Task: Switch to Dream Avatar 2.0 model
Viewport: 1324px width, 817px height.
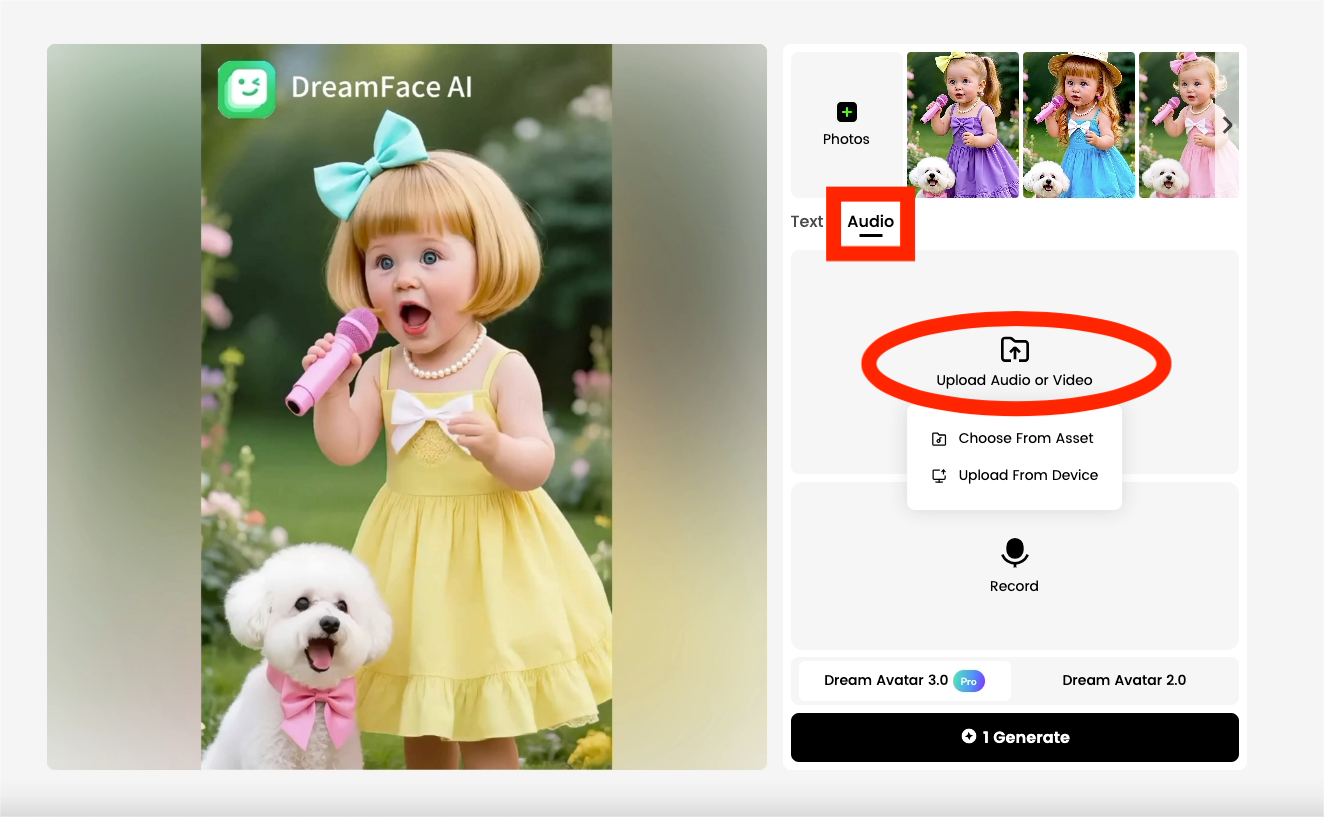Action: (1124, 680)
